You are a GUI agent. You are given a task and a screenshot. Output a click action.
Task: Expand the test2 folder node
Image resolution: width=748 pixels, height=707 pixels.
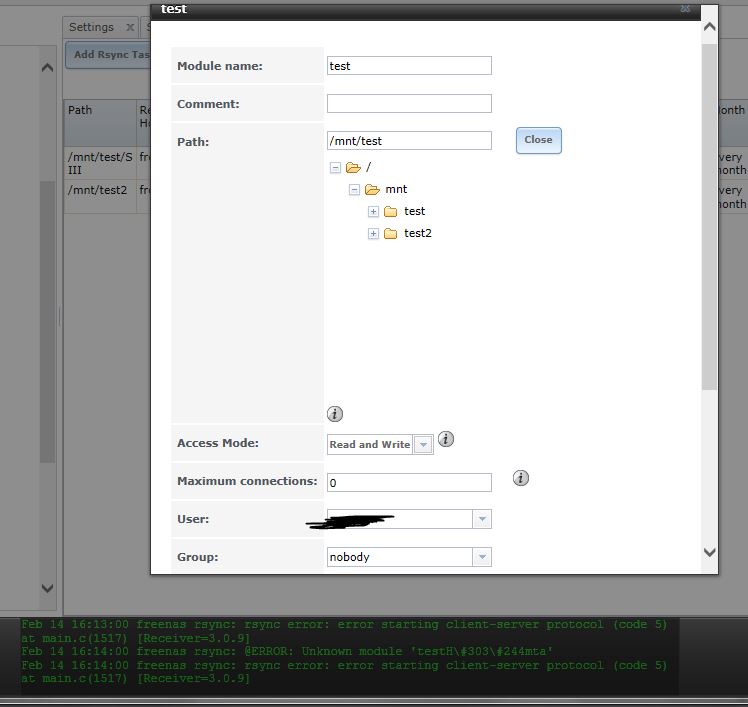pyautogui.click(x=374, y=234)
